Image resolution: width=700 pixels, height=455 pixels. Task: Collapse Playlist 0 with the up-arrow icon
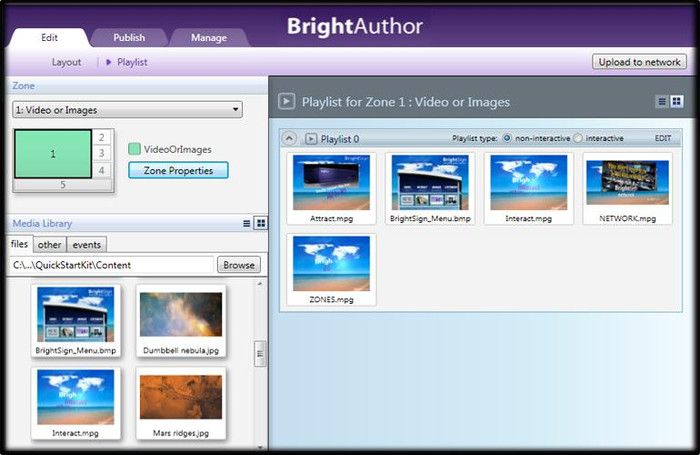pyautogui.click(x=289, y=138)
